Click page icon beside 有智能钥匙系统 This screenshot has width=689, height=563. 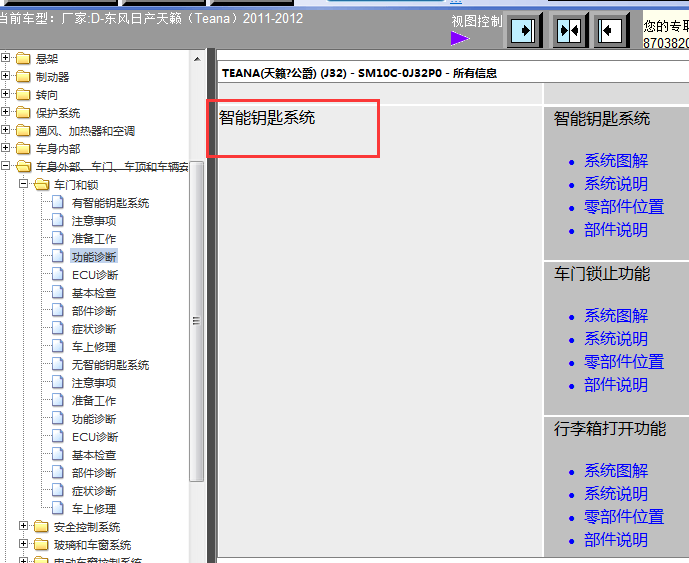click(58, 203)
